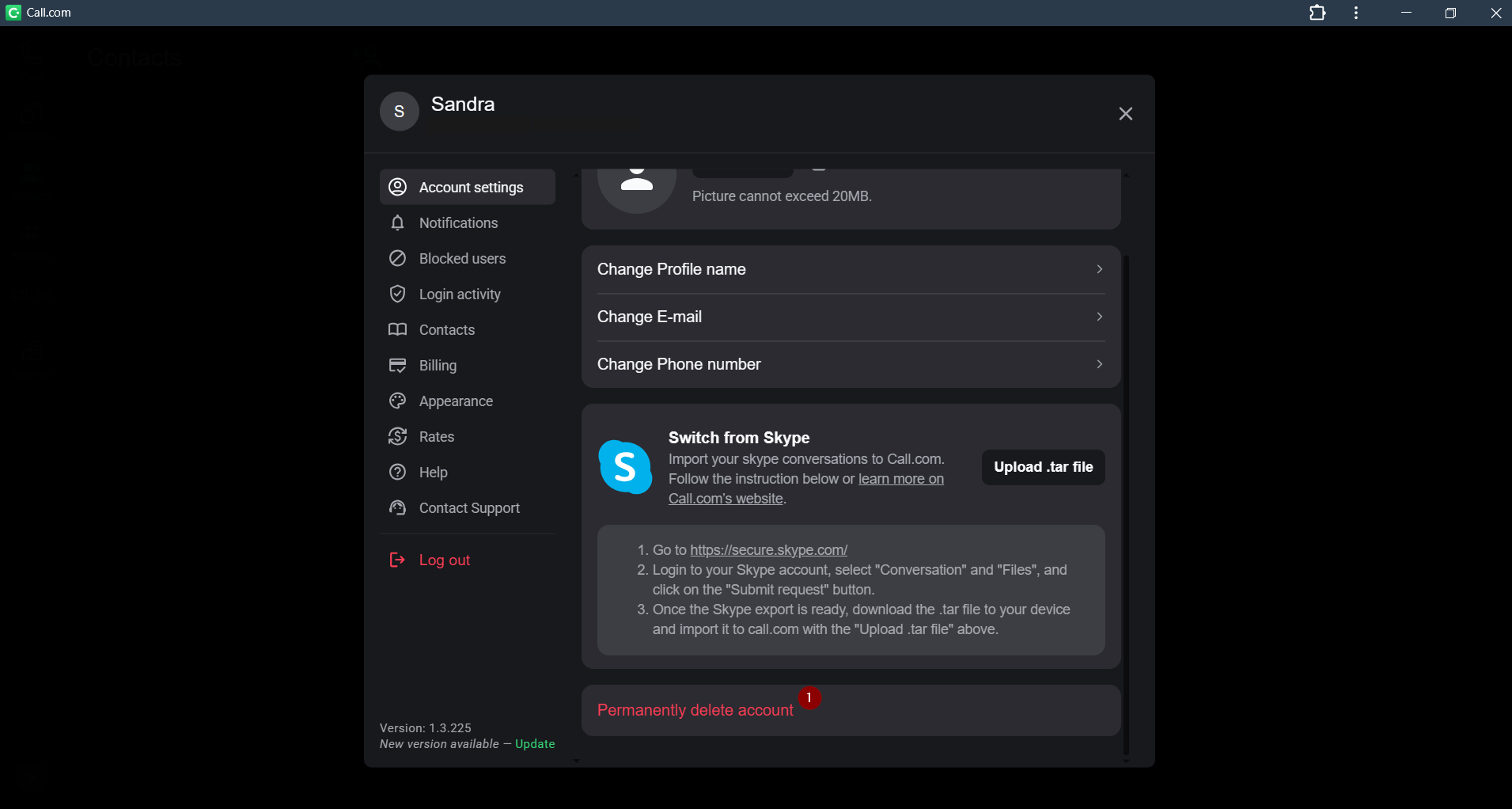Open the Change Profile name row
1512x809 pixels.
[851, 269]
